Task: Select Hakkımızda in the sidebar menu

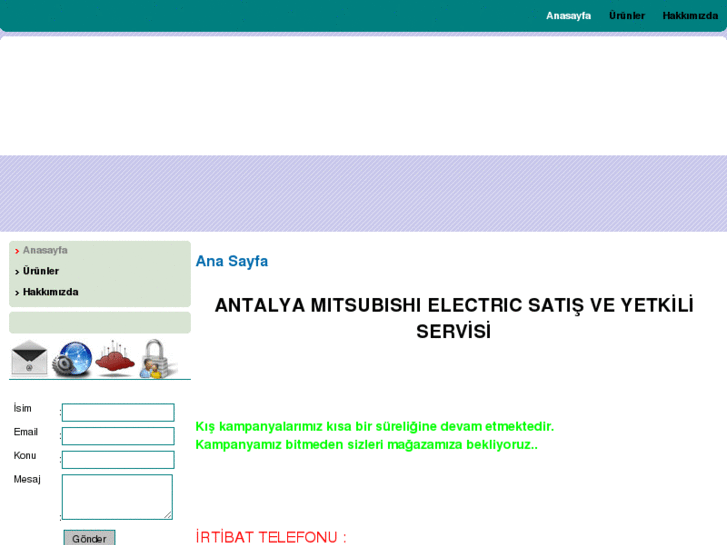Action: click(51, 292)
